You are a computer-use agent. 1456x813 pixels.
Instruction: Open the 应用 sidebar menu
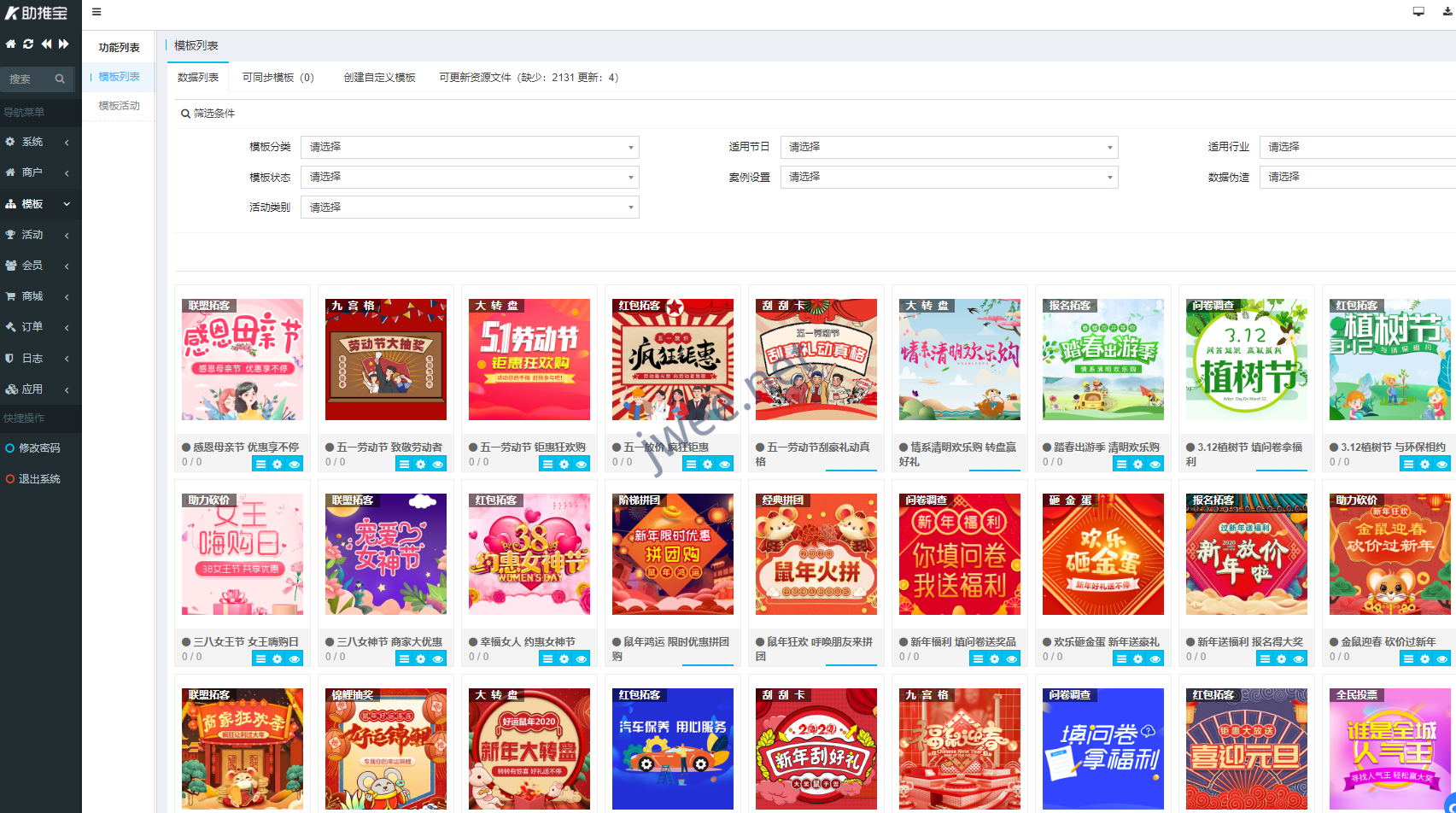pyautogui.click(x=40, y=389)
